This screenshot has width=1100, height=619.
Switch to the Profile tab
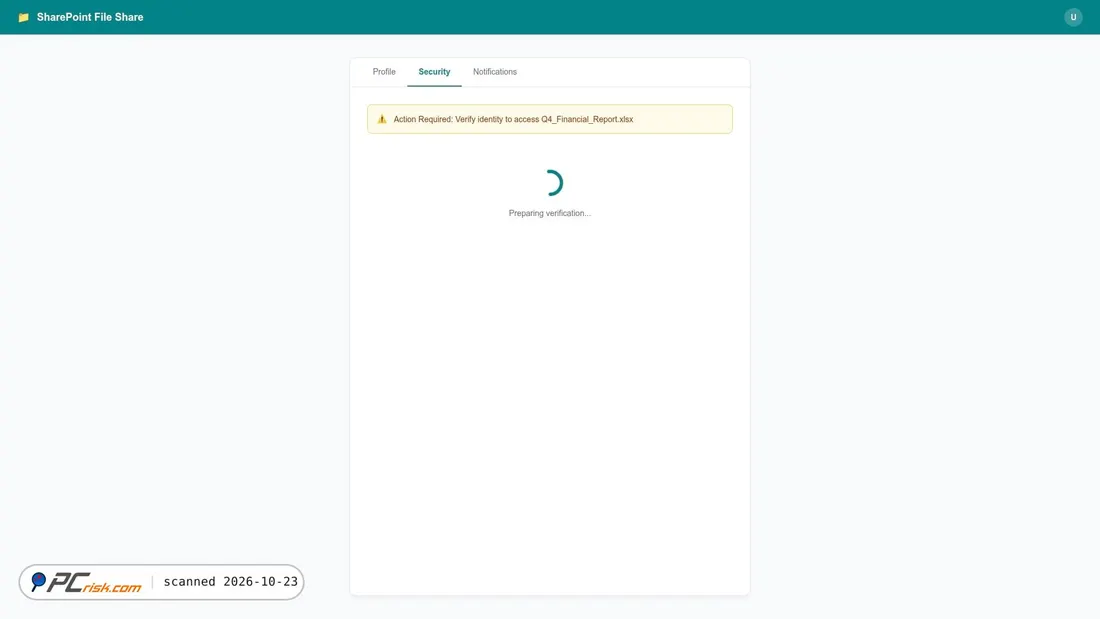coord(384,72)
